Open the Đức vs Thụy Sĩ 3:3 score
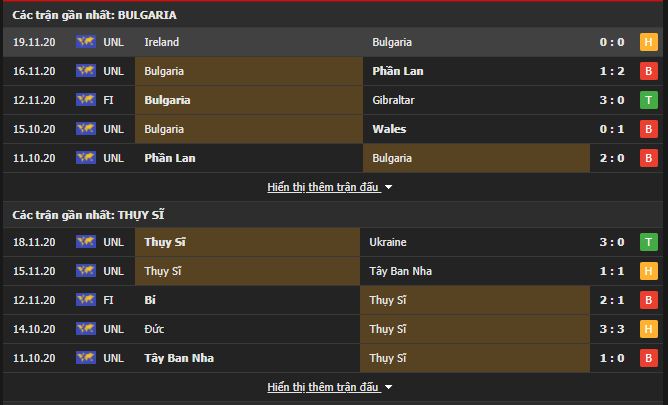 coord(612,329)
